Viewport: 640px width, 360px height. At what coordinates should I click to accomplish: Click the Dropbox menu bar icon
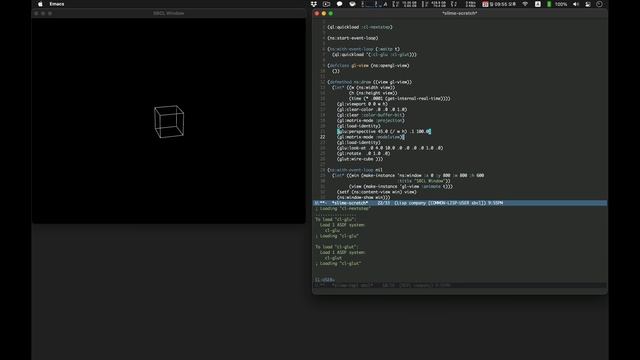(x=313, y=4)
